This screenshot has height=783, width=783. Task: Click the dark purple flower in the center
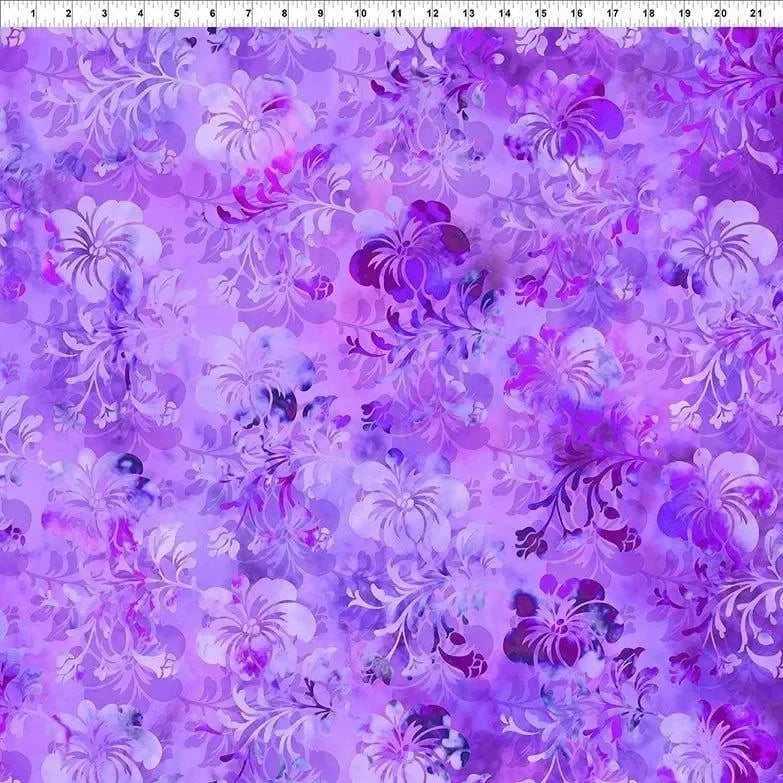click(x=410, y=250)
